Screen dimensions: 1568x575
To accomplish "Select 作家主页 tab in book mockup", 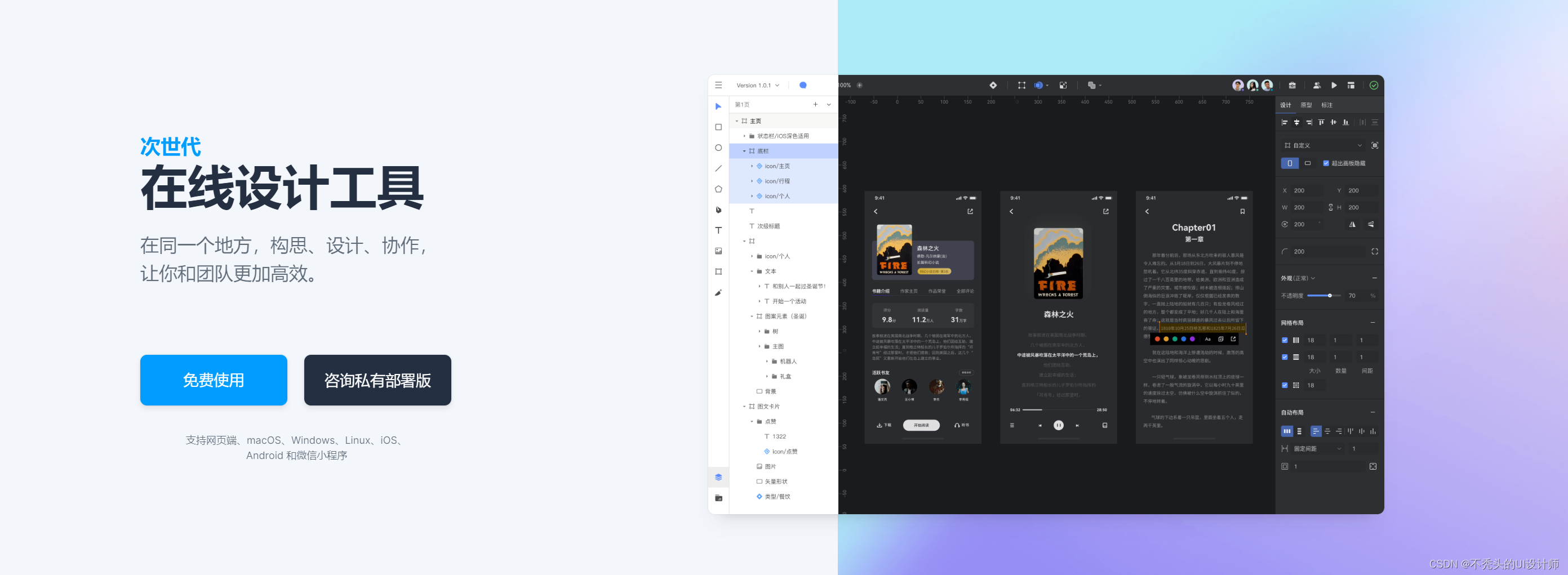I will (908, 292).
